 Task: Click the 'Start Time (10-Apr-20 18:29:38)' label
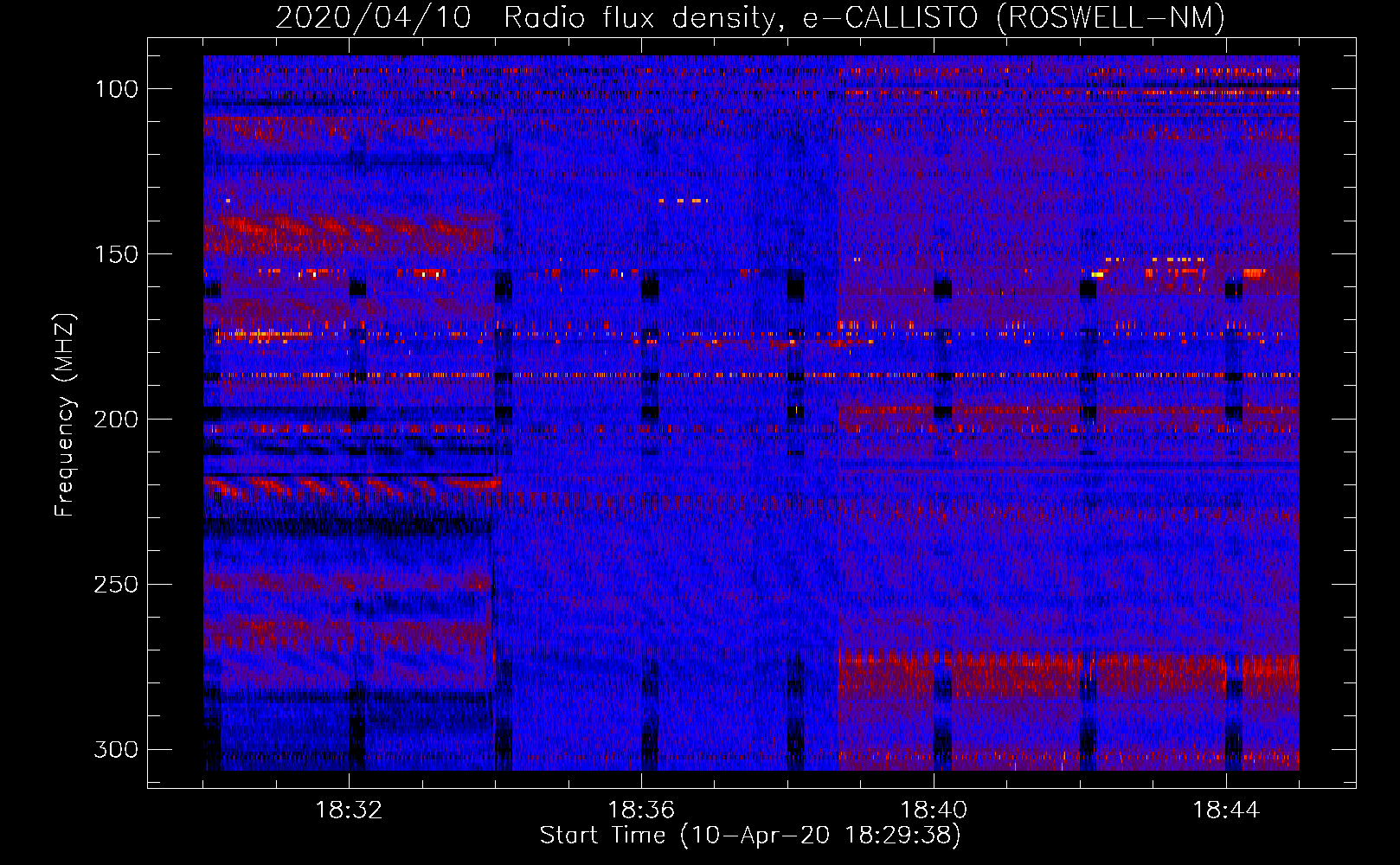click(750, 836)
